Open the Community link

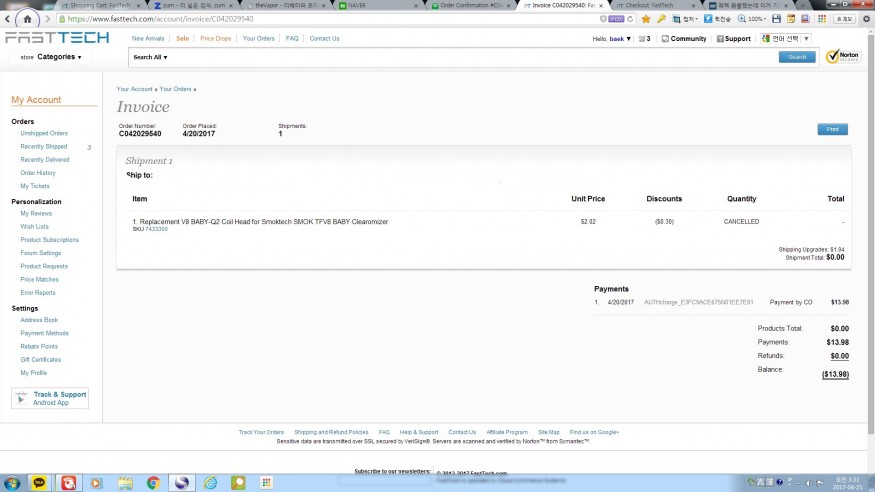pos(684,38)
